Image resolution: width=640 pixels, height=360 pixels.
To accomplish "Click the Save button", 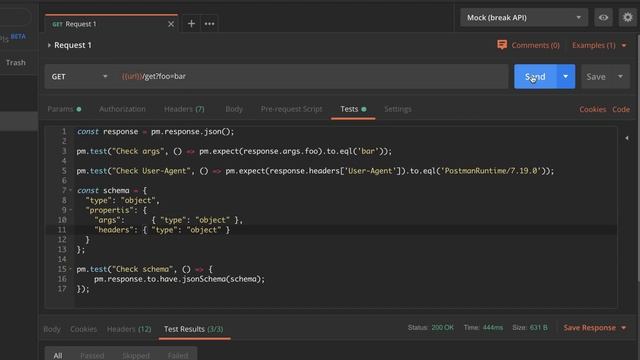I will [596, 76].
